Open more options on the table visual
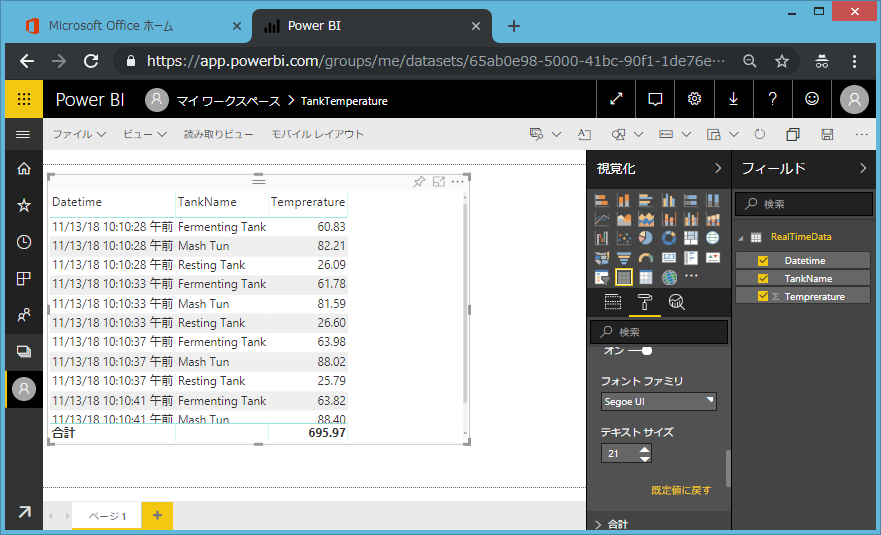The height and width of the screenshot is (535, 881). pos(457,182)
